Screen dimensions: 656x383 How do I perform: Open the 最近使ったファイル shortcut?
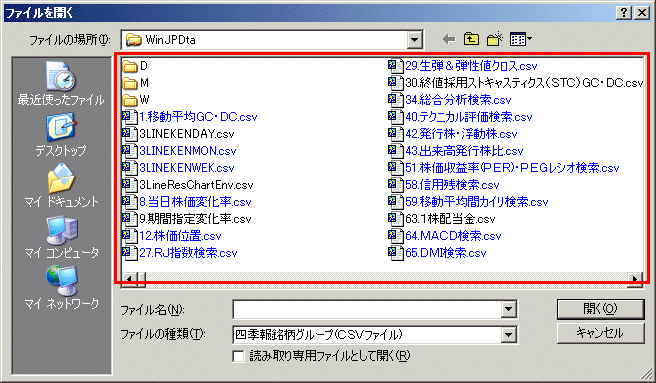tap(61, 83)
